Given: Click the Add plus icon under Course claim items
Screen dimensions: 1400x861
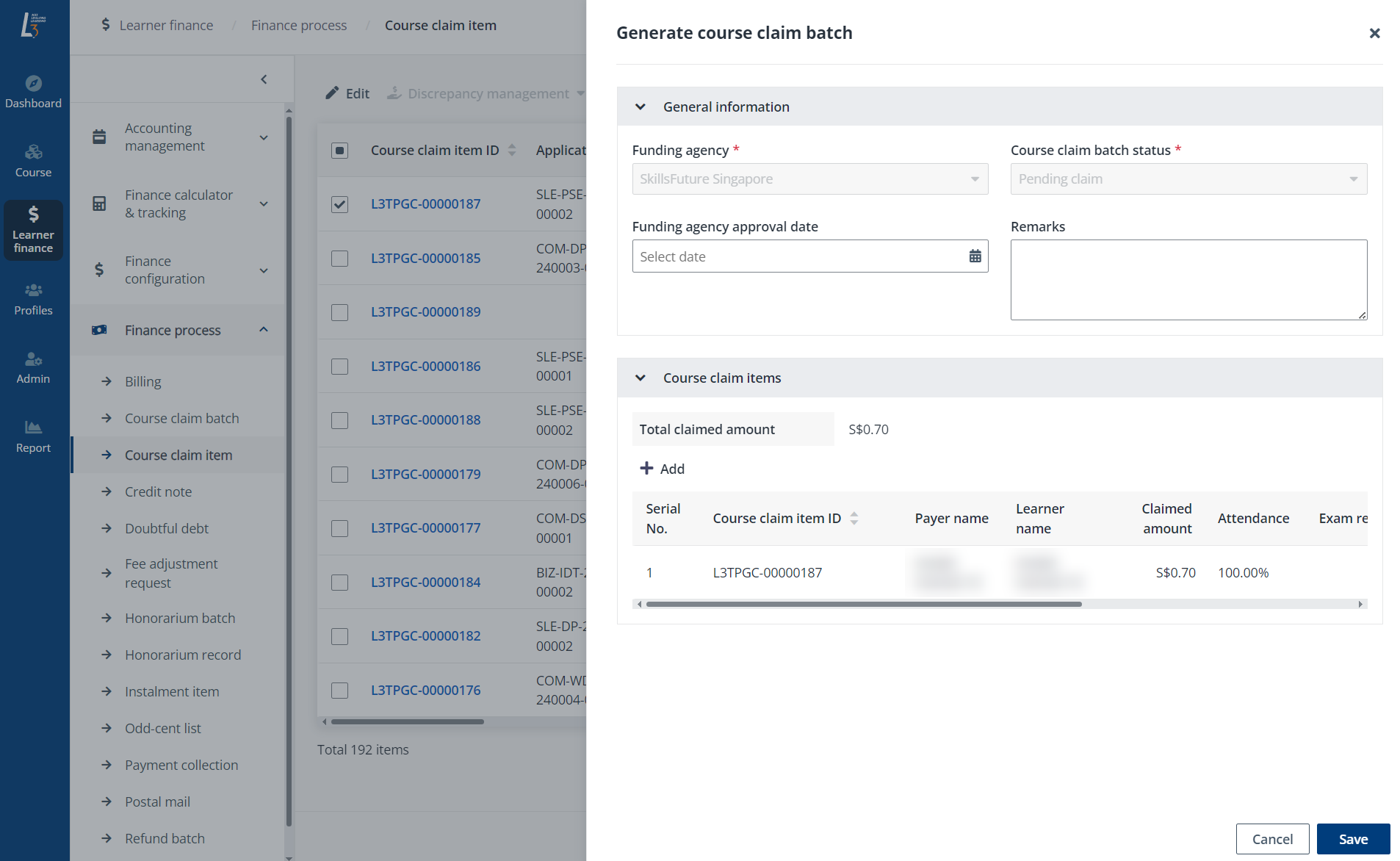Looking at the screenshot, I should [x=646, y=468].
